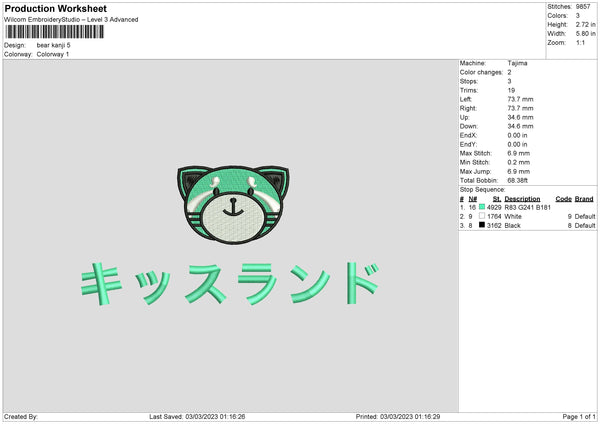The width and height of the screenshot is (600, 424).
Task: Select the bear face embroidery design
Action: click(x=233, y=205)
